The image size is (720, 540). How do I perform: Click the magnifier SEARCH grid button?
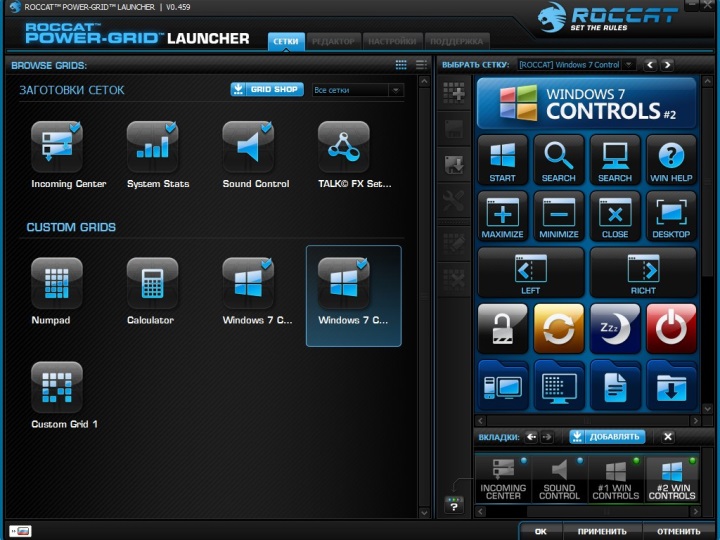click(x=559, y=160)
